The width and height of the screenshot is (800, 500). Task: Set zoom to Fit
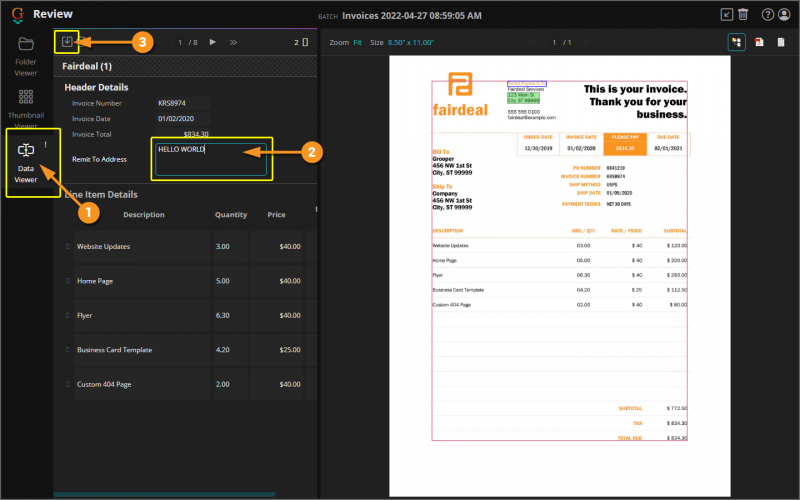click(x=357, y=43)
